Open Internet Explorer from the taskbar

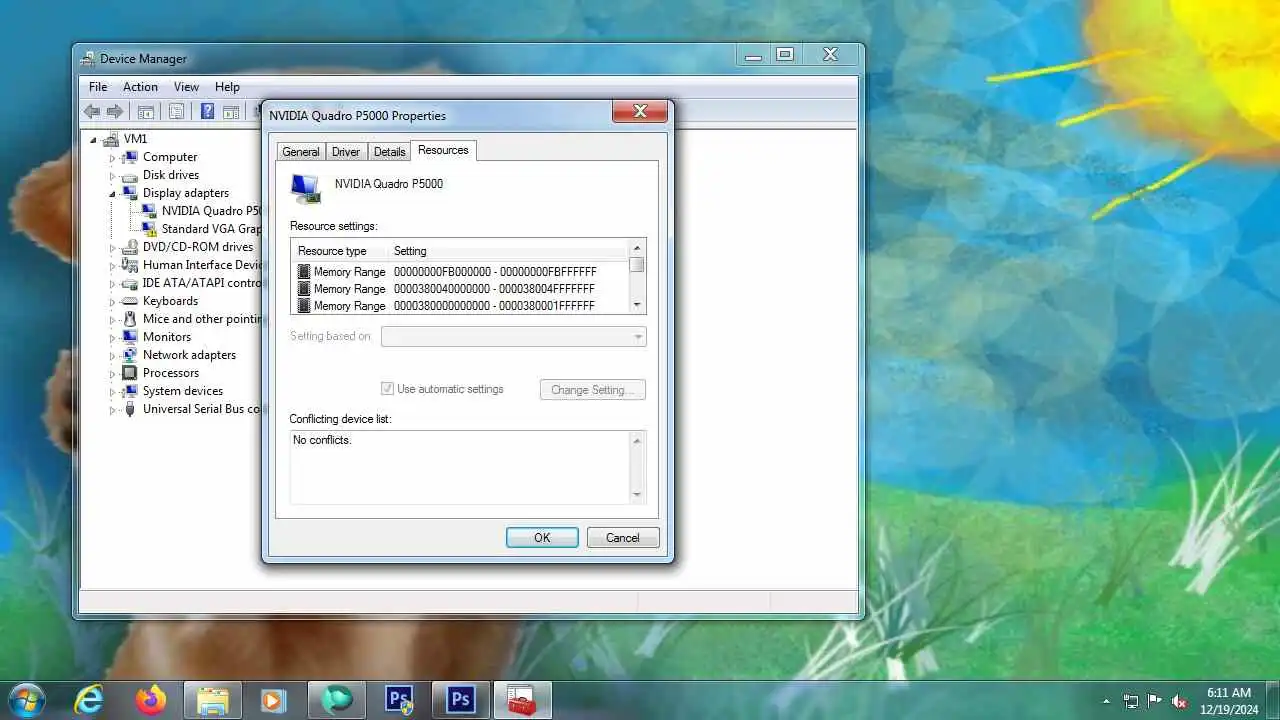point(89,700)
